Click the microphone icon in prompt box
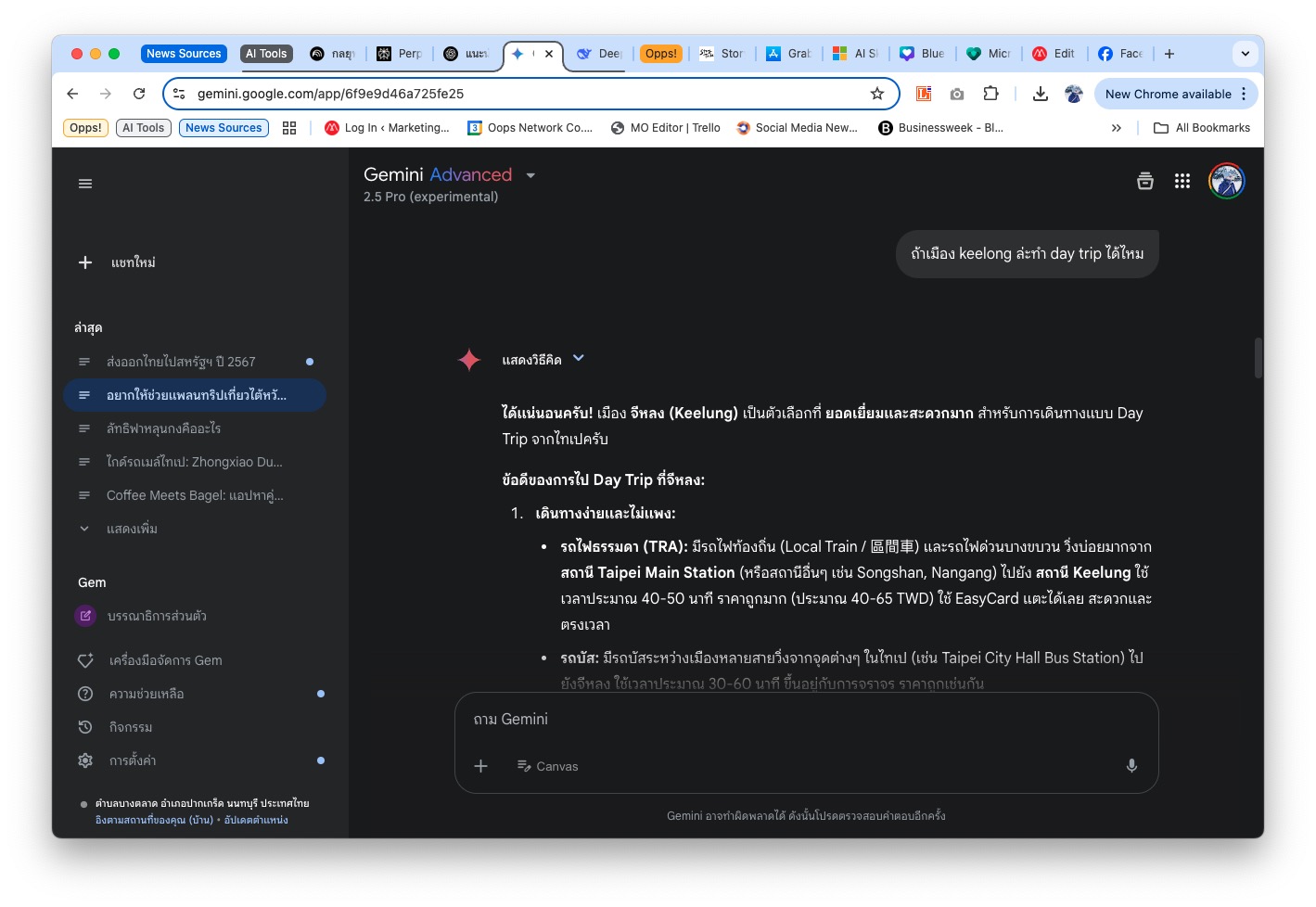The image size is (1316, 907). 1131,766
